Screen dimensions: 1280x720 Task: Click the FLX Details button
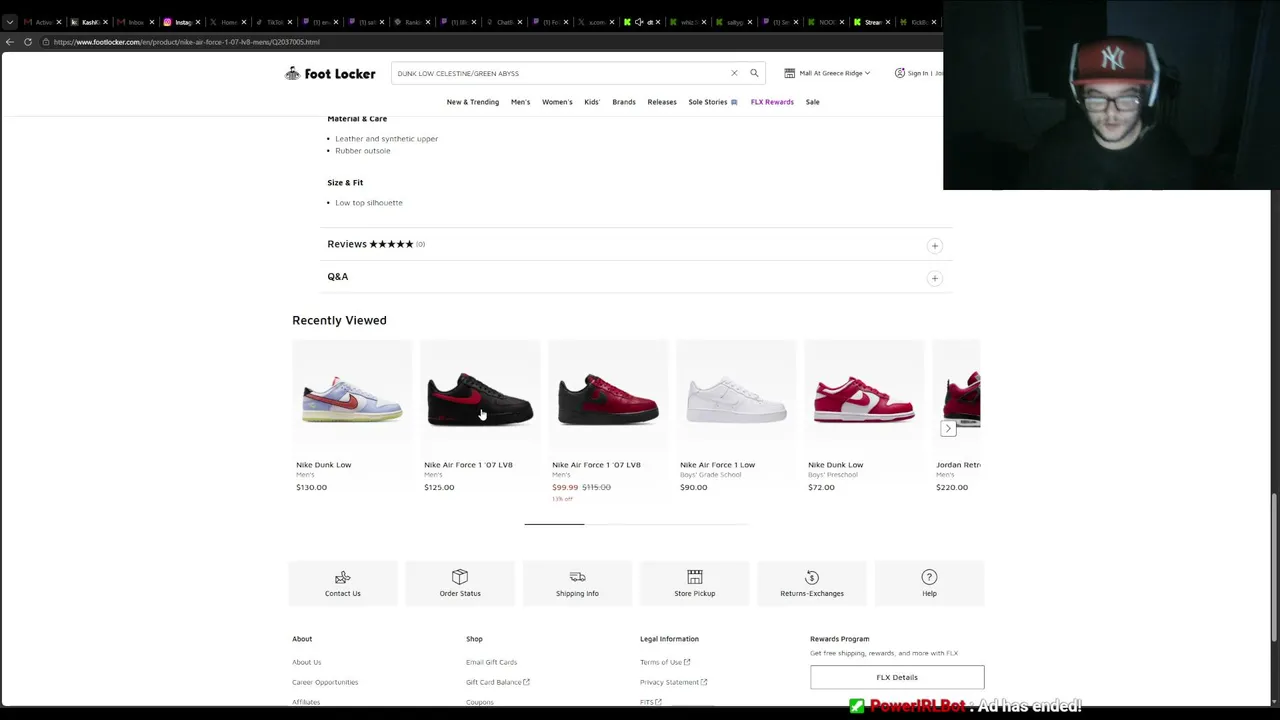click(897, 677)
